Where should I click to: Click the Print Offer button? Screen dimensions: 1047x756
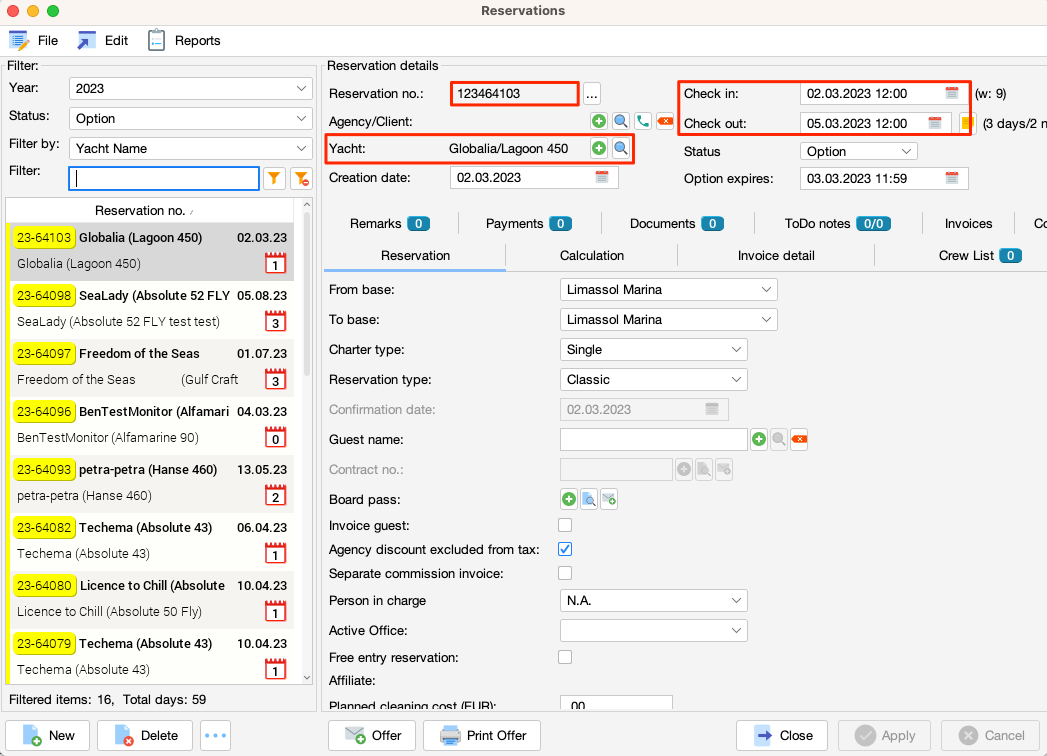pos(482,735)
